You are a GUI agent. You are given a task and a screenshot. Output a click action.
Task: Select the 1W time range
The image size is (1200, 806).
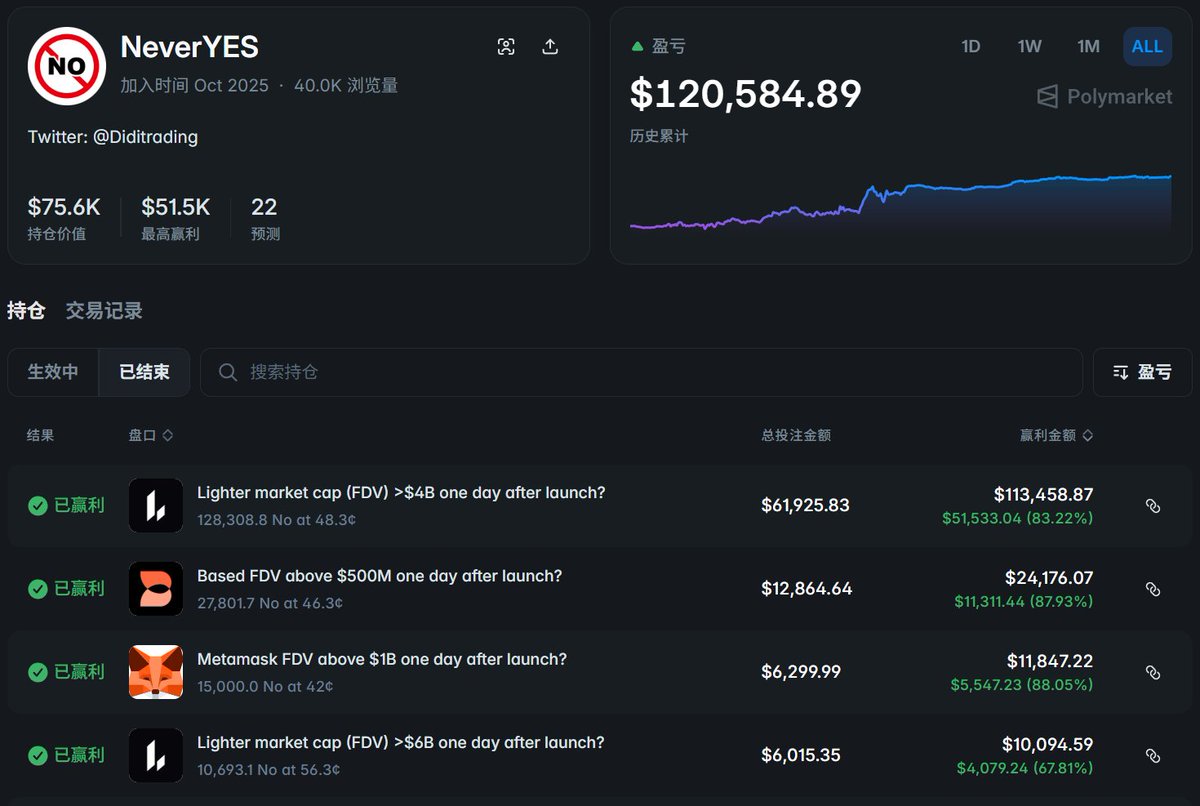click(x=1029, y=47)
